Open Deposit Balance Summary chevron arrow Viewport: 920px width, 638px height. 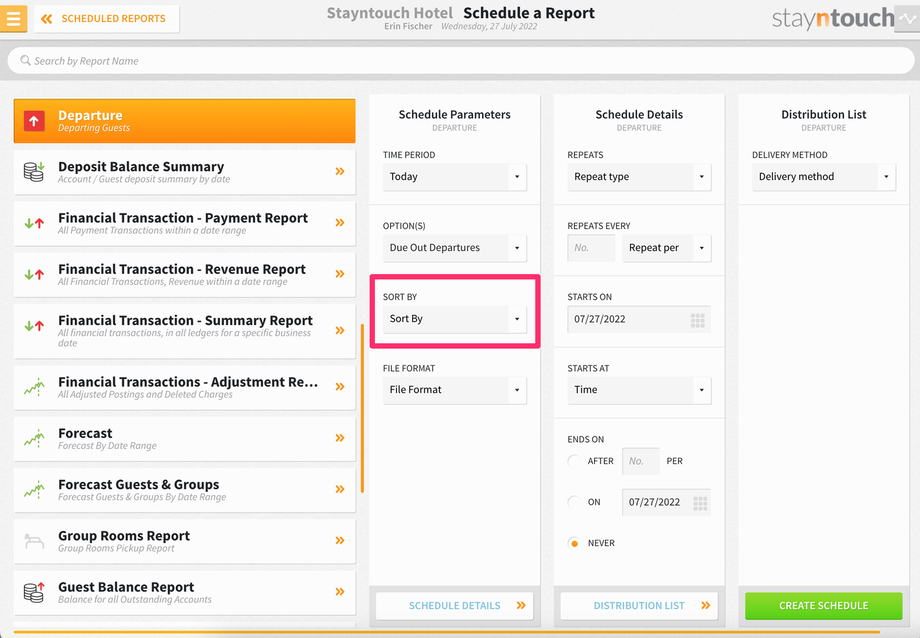340,171
